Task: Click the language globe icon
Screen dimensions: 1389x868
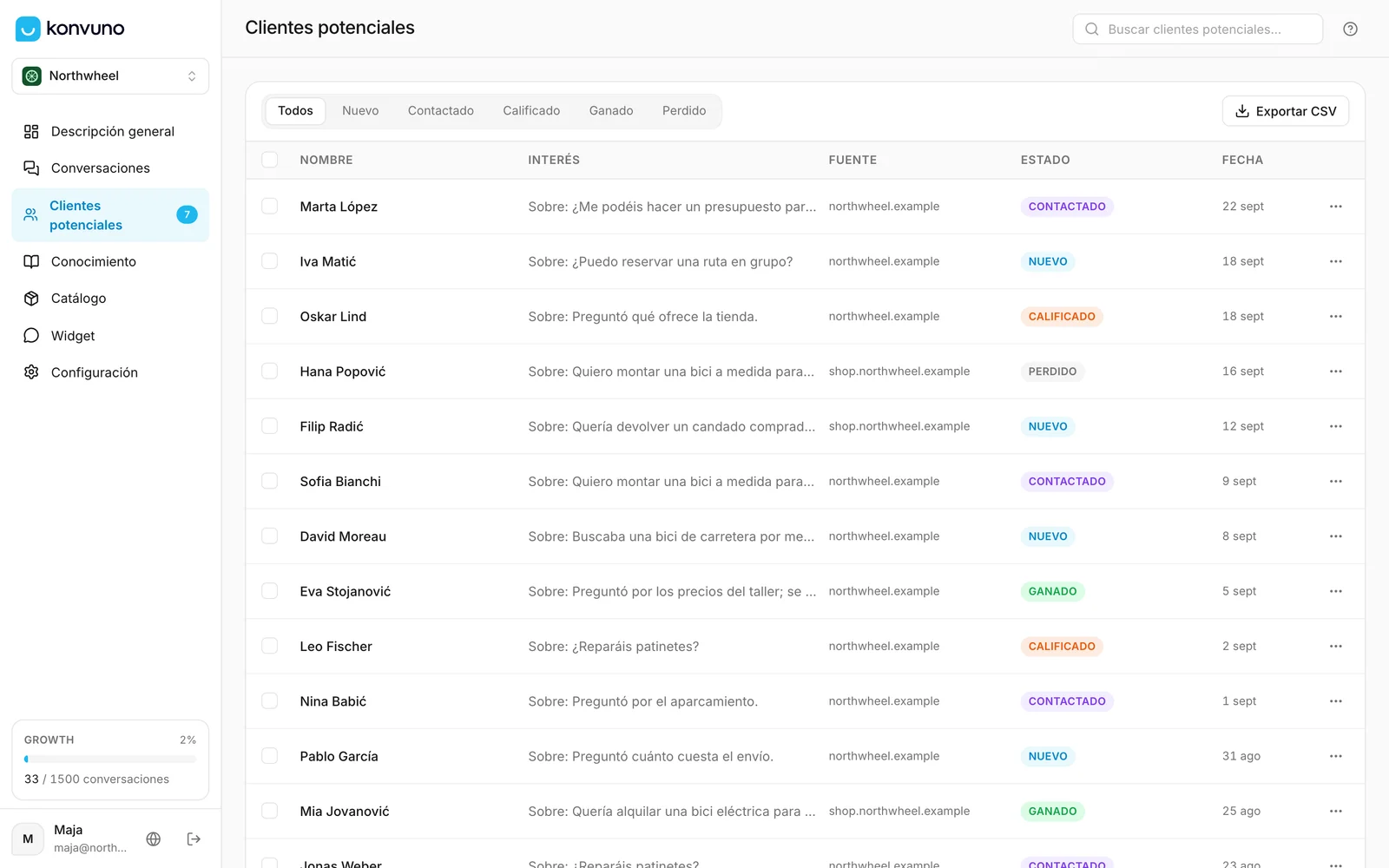Action: [154, 838]
